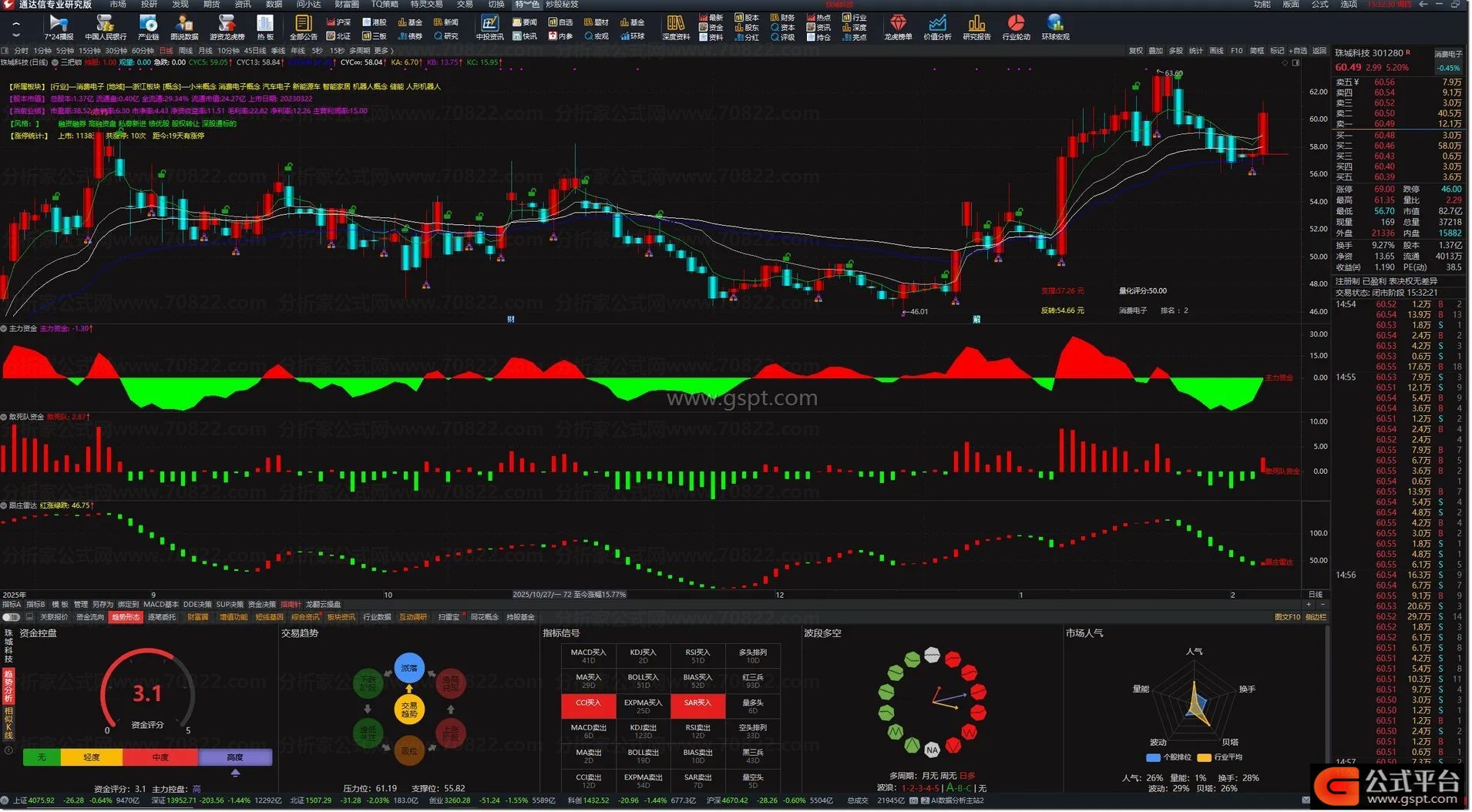This screenshot has width=1472, height=812.
Task: Select the purple 高度 level bar
Action: (x=235, y=757)
